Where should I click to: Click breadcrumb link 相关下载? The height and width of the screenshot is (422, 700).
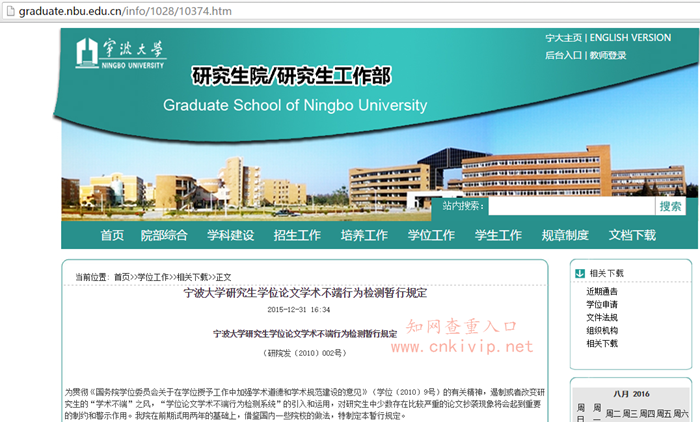tap(192, 277)
